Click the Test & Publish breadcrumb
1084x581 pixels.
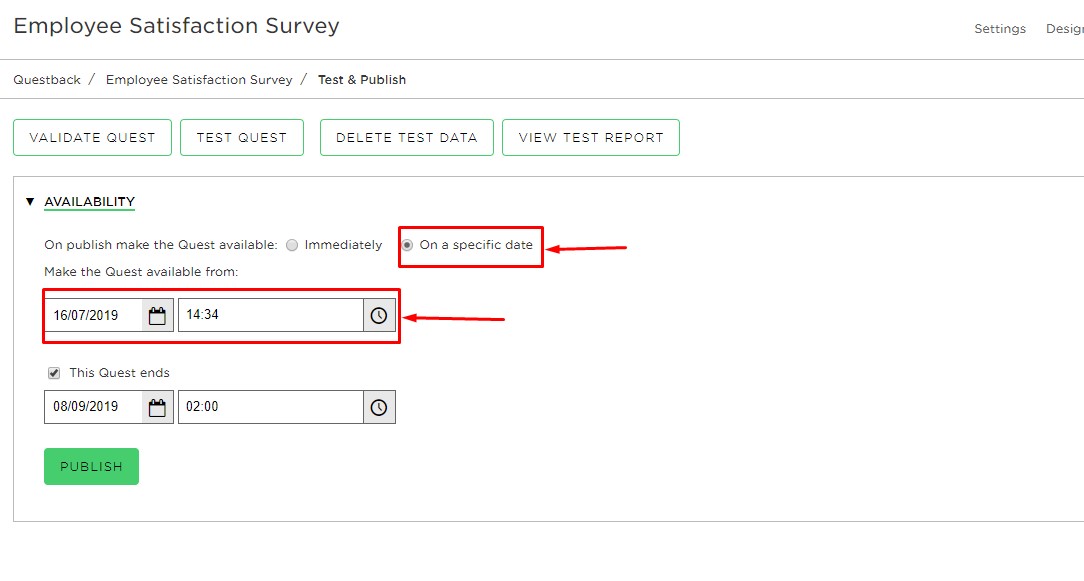[x=362, y=80]
